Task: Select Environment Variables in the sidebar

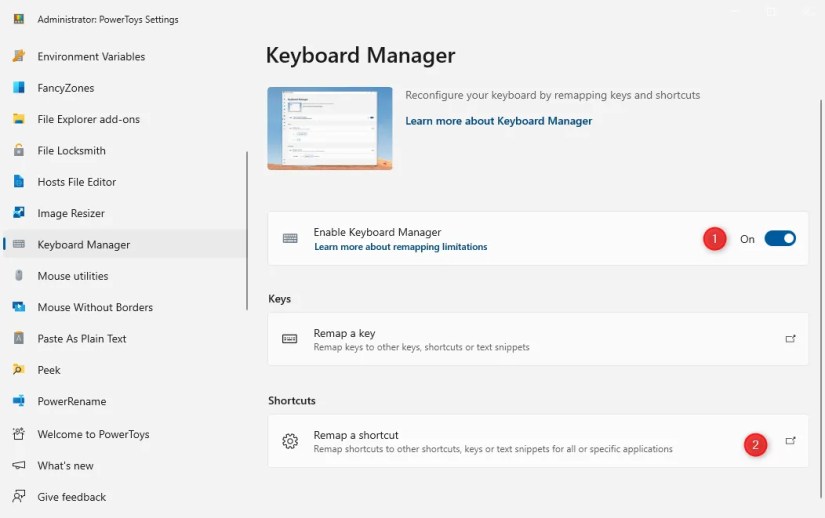Action: pyautogui.click(x=91, y=57)
